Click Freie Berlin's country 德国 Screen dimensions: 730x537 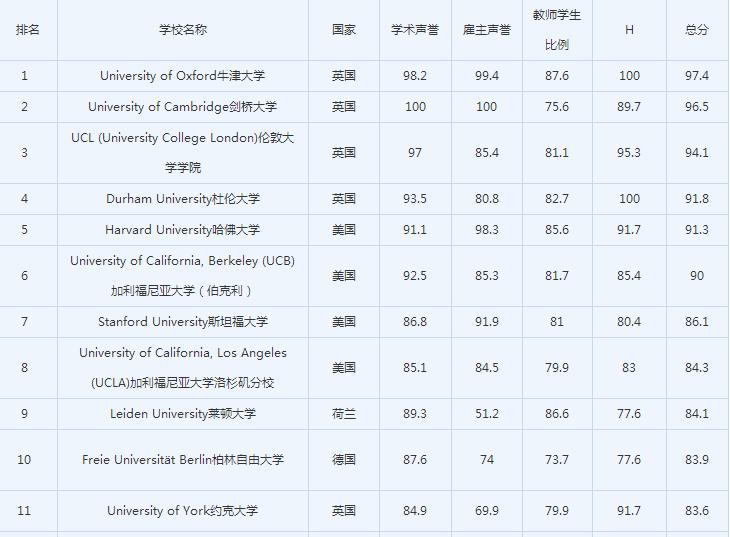click(x=344, y=460)
